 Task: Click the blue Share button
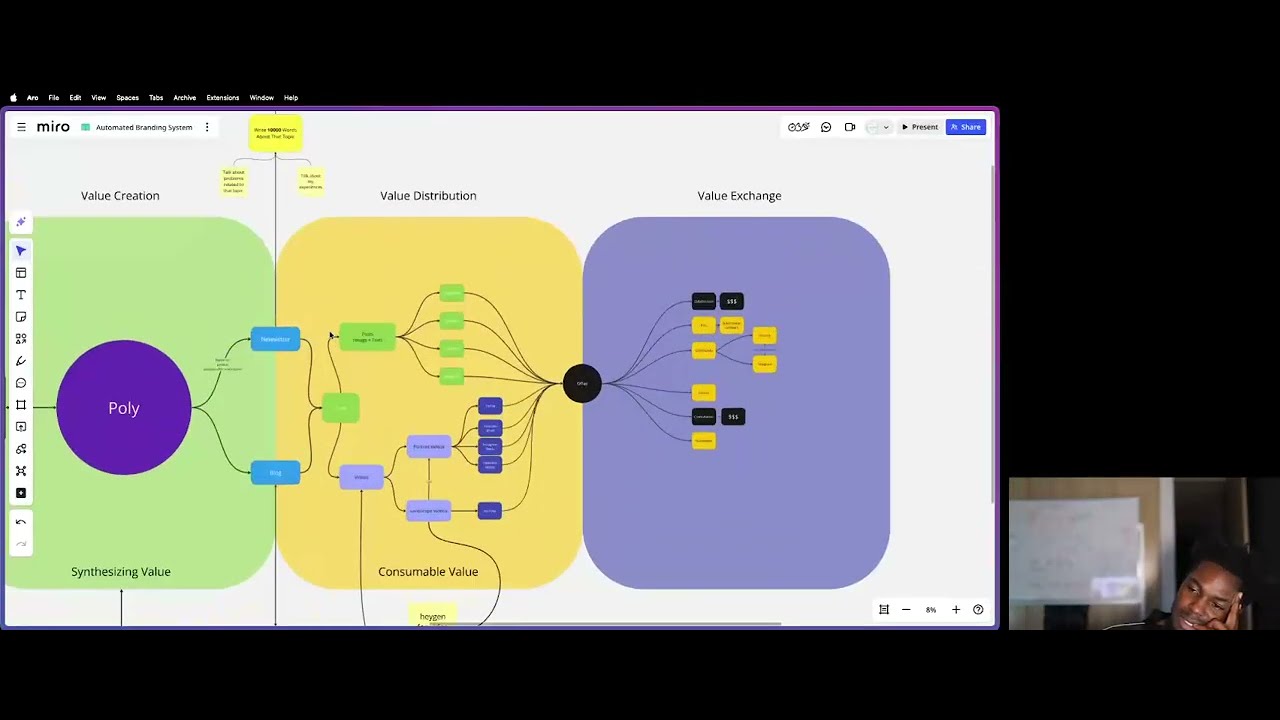[966, 127]
